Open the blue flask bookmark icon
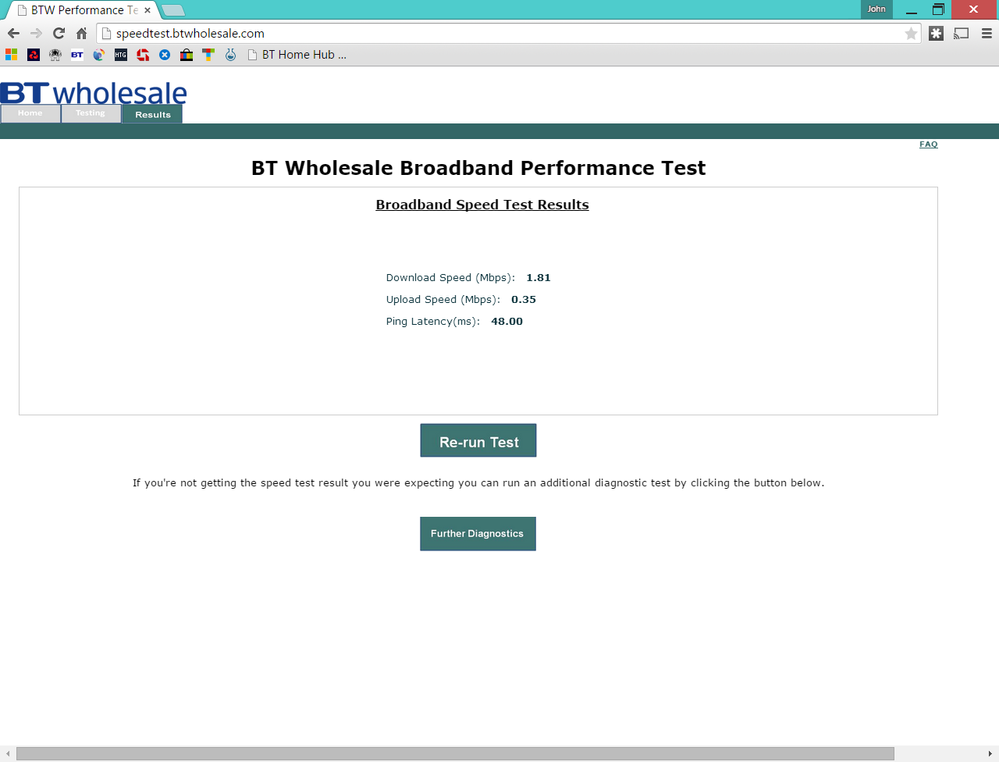The width and height of the screenshot is (999, 762). pyautogui.click(x=231, y=55)
